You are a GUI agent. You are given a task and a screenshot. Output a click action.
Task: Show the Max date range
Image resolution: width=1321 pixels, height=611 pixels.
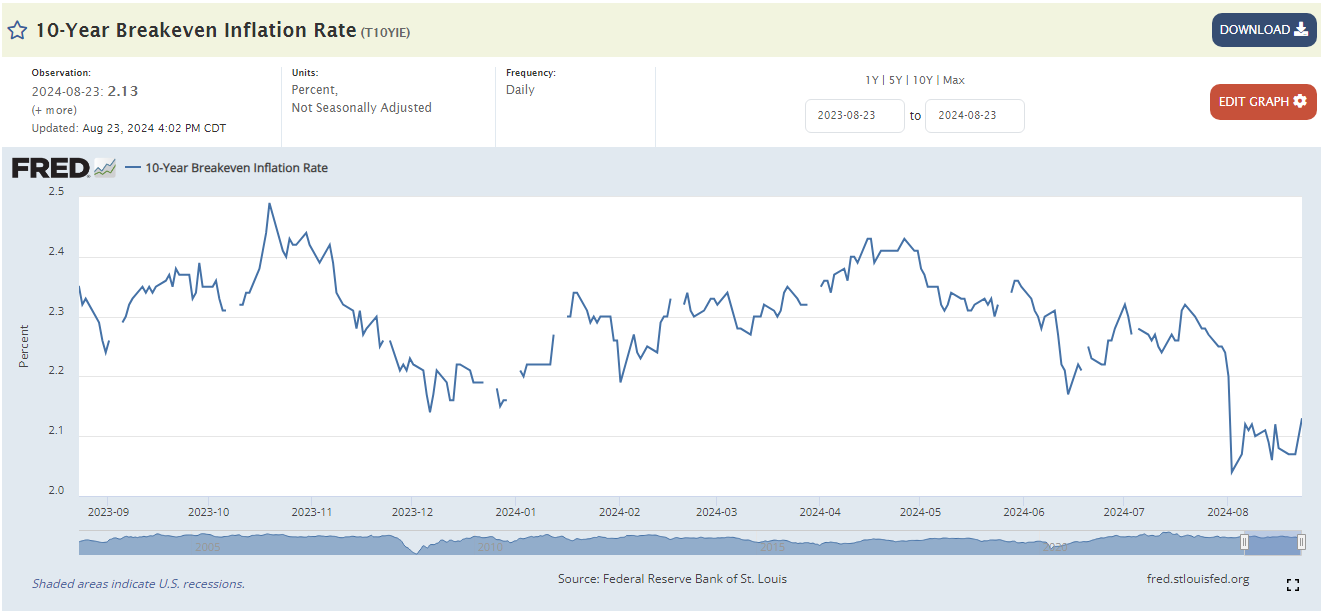point(953,80)
